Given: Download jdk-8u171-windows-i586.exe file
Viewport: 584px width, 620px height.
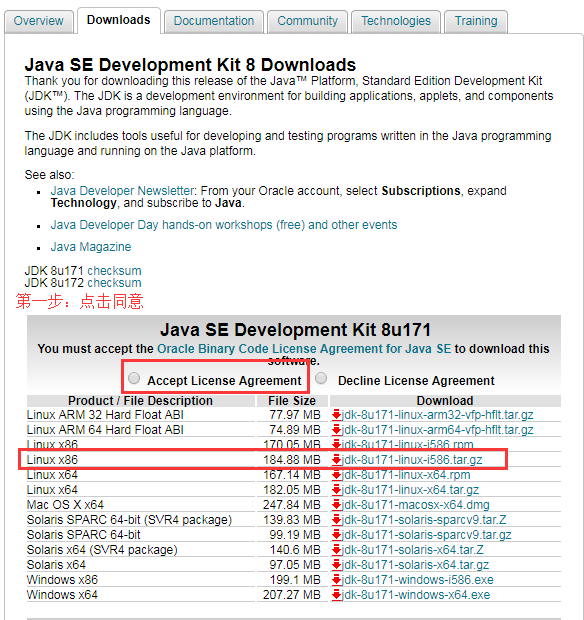Looking at the screenshot, I should pyautogui.click(x=418, y=580).
